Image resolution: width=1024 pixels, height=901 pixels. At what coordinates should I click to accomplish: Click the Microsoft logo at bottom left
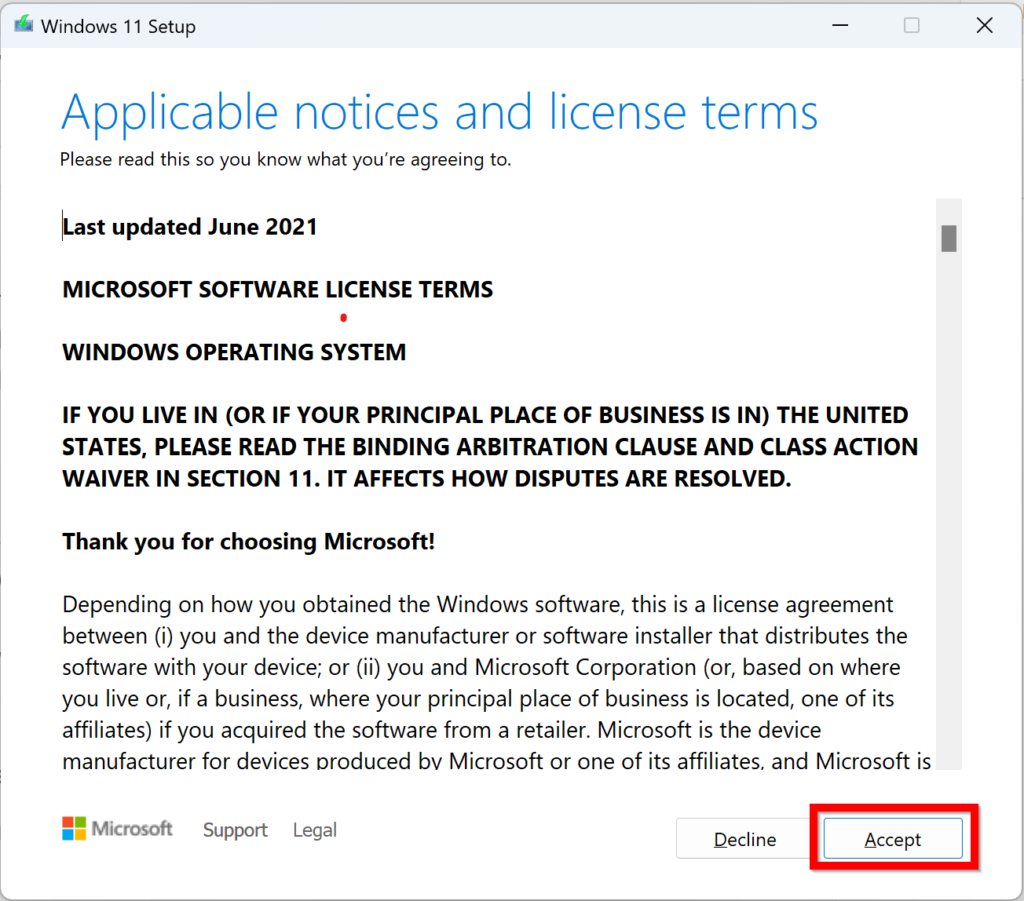pyautogui.click(x=117, y=829)
